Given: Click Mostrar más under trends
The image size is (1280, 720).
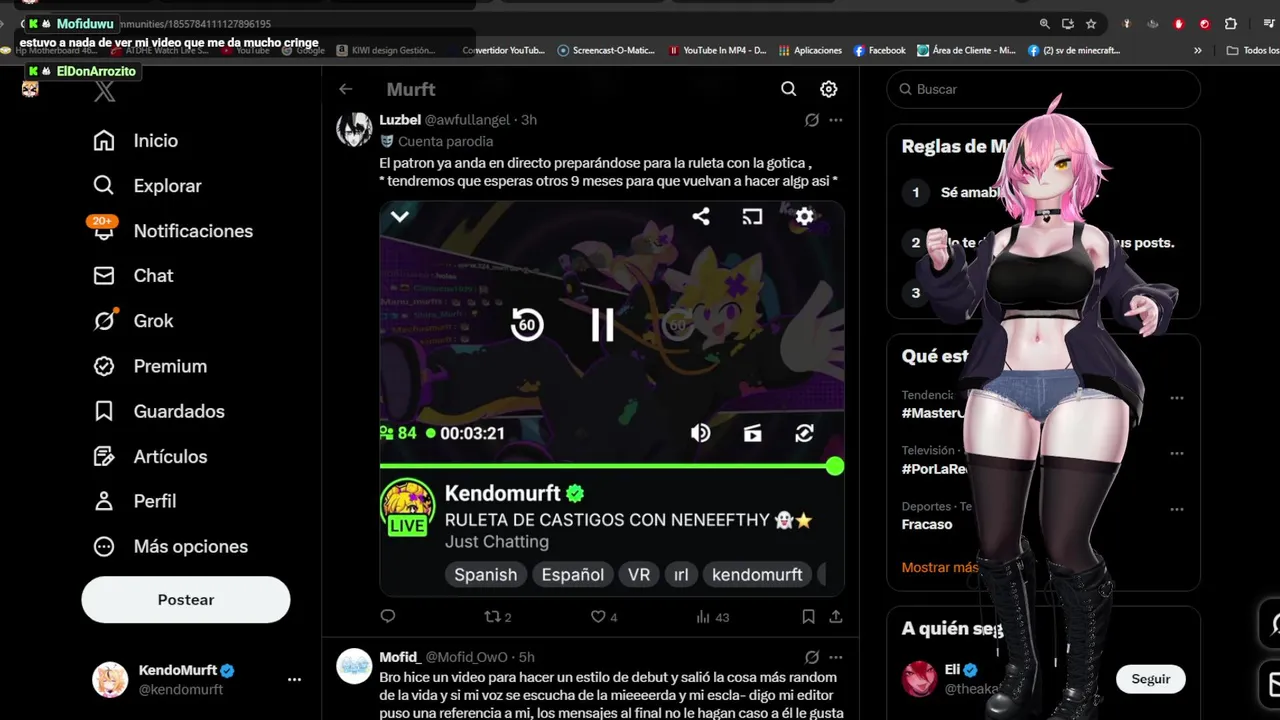Looking at the screenshot, I should [940, 567].
